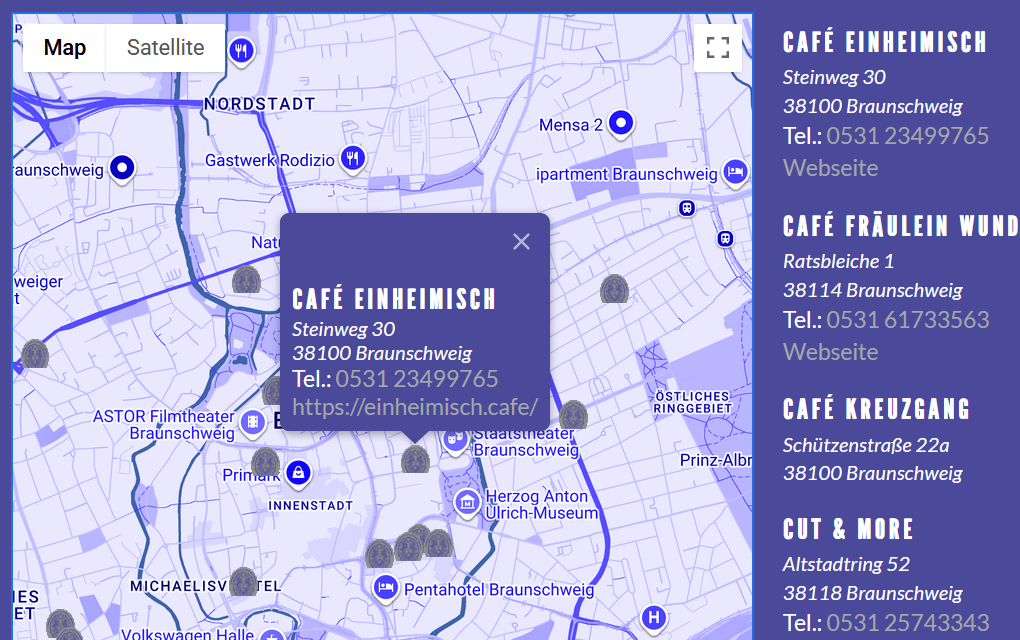Click the Mensa 2 map pin

point(621,123)
